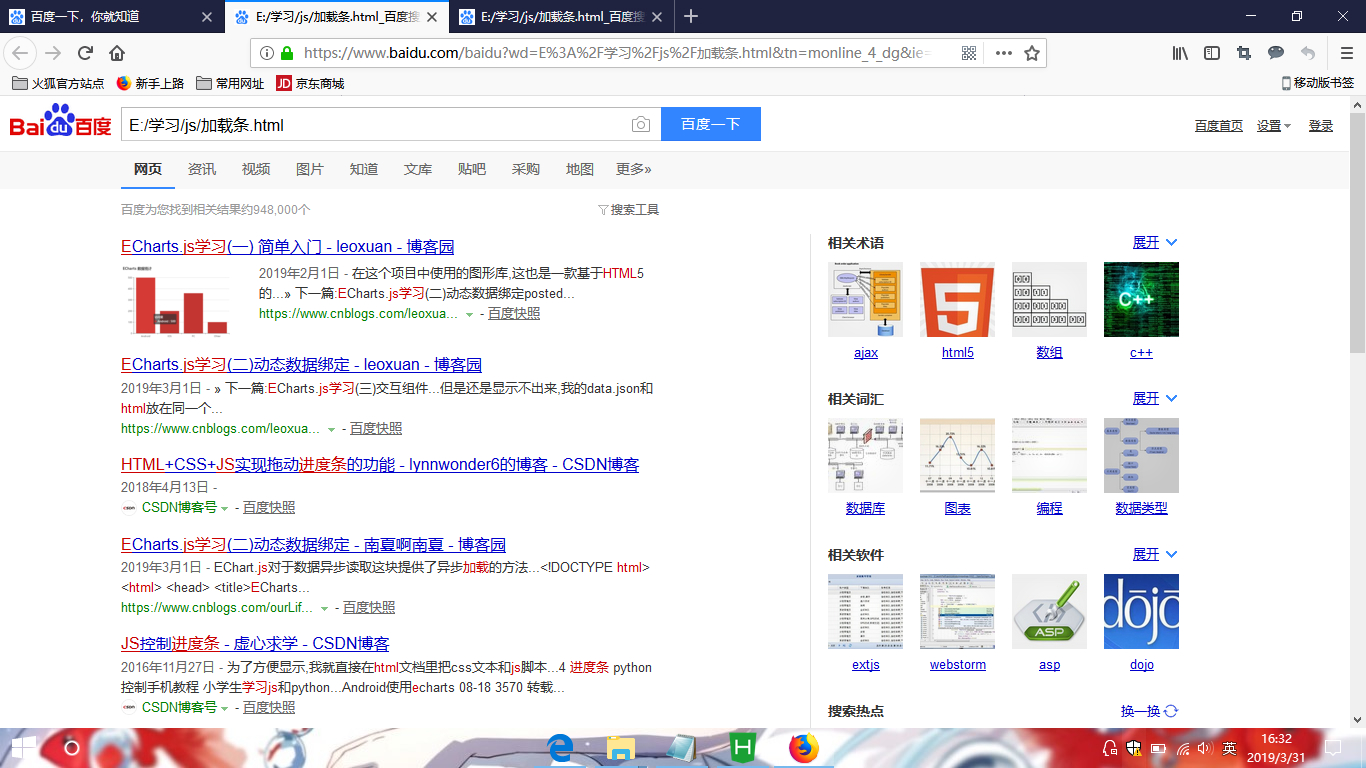
Task: Open the QR code icon in the address bar
Action: (969, 53)
